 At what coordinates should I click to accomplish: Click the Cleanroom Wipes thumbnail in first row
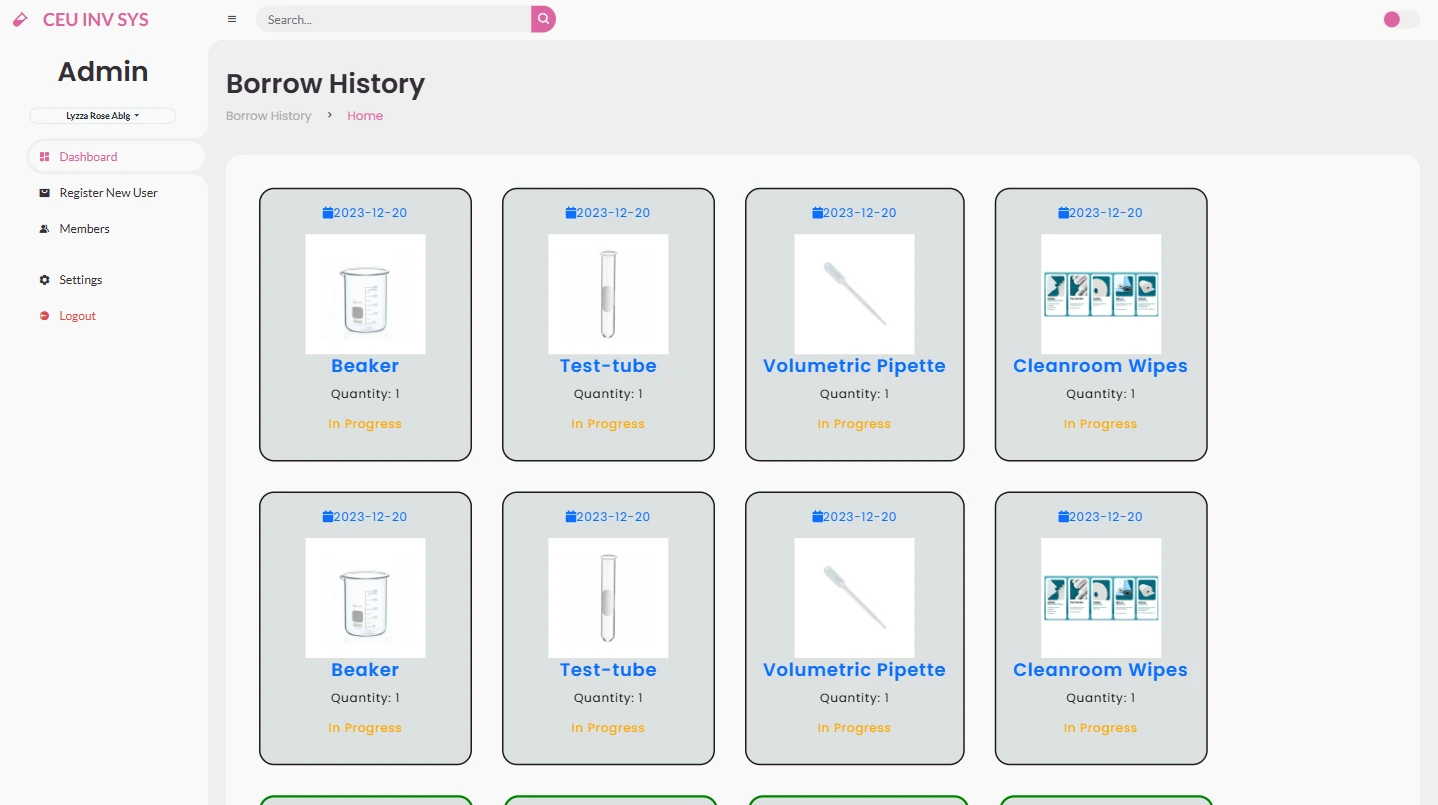pyautogui.click(x=1101, y=294)
